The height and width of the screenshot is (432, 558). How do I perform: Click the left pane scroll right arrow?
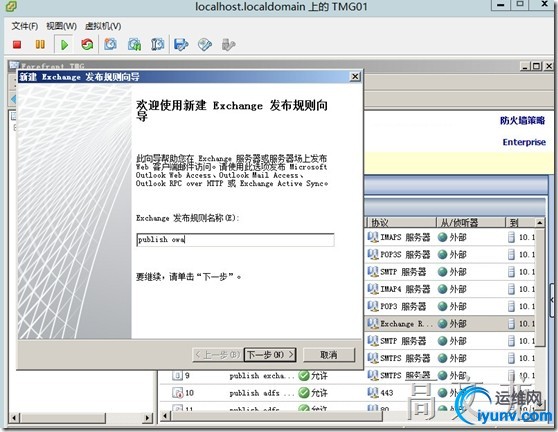148,417
